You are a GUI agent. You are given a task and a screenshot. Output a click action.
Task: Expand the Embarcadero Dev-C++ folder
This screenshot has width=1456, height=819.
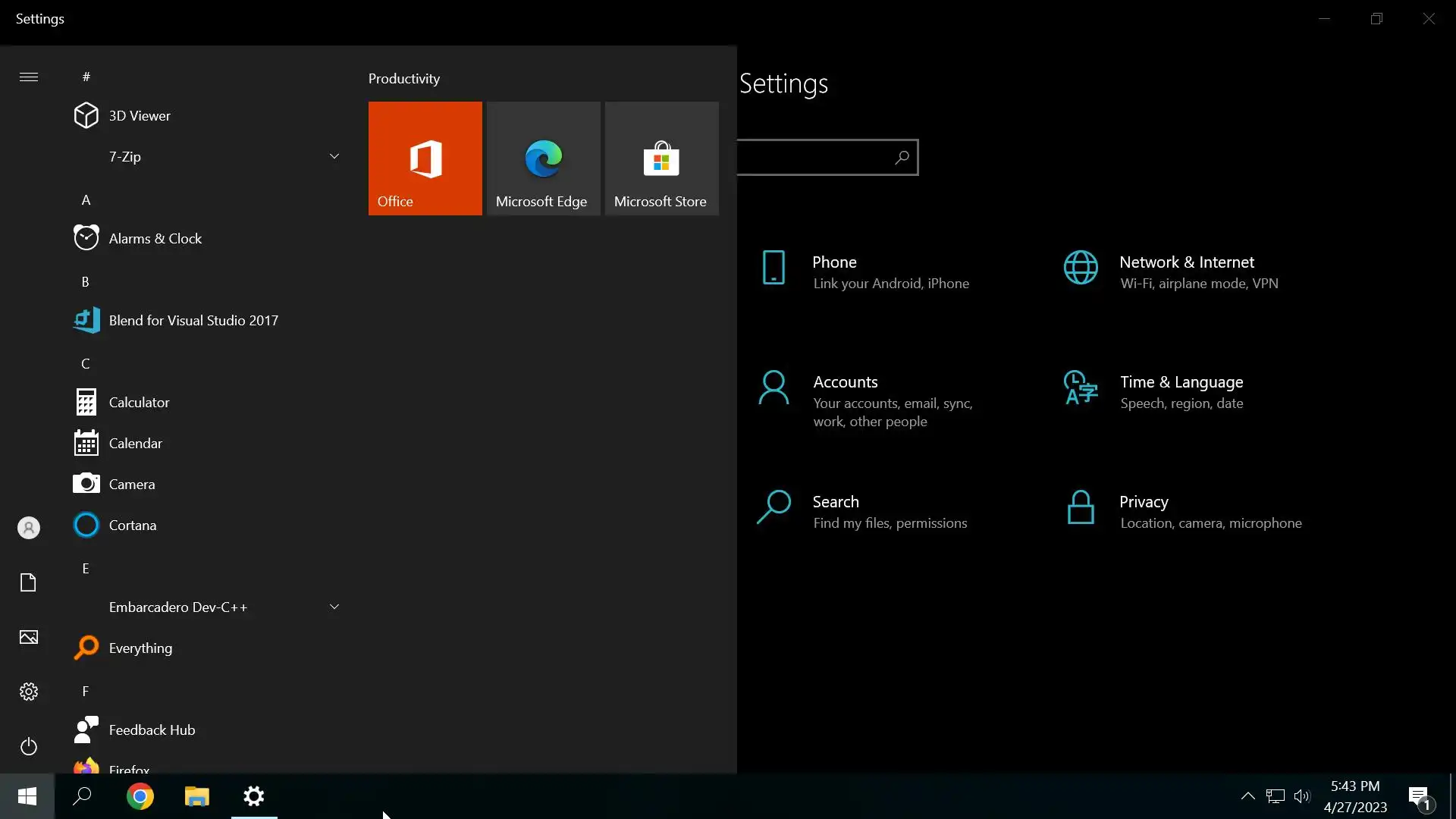click(334, 607)
